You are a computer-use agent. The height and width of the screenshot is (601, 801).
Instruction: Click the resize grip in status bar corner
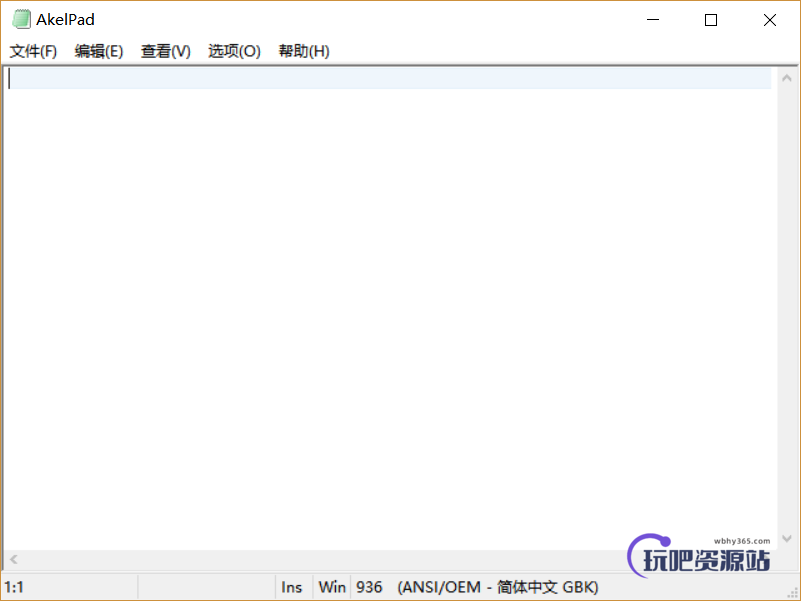(792, 592)
